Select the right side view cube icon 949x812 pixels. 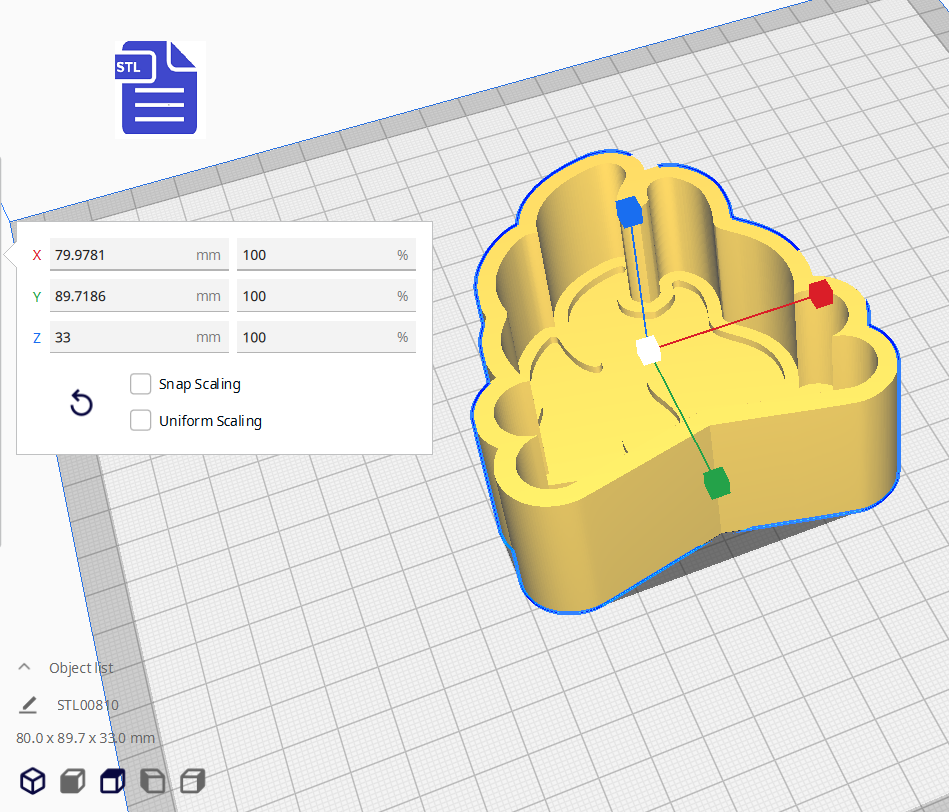coord(192,781)
